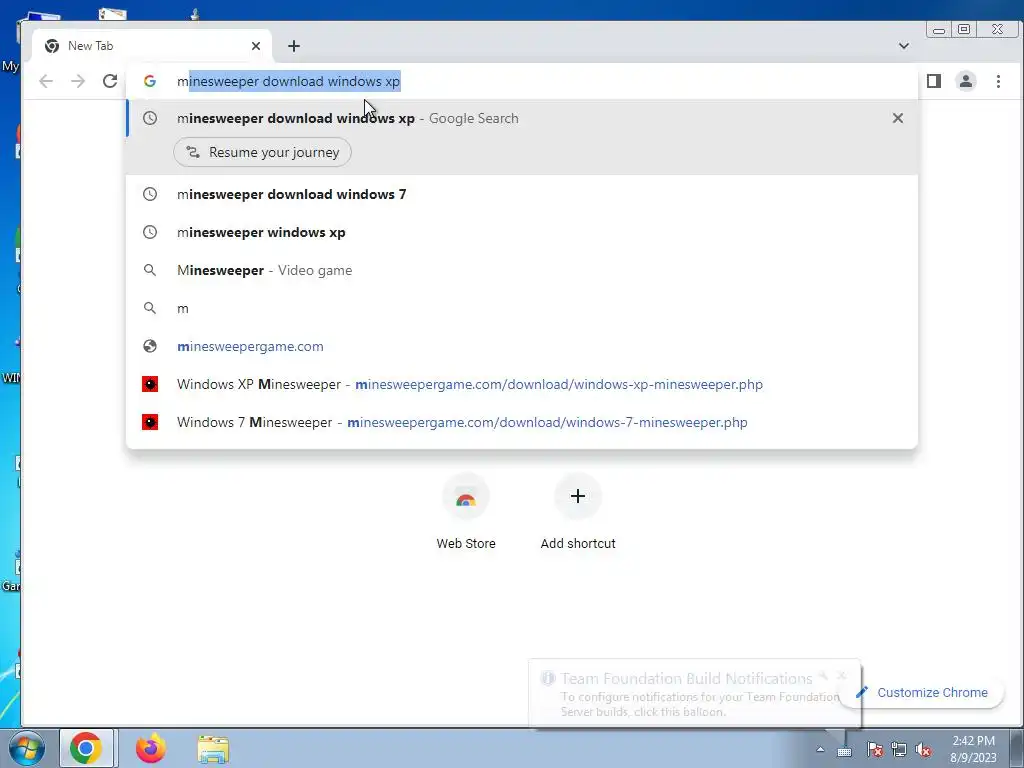Open the Windows XP Minesweeper download page suggestion

tap(522, 384)
